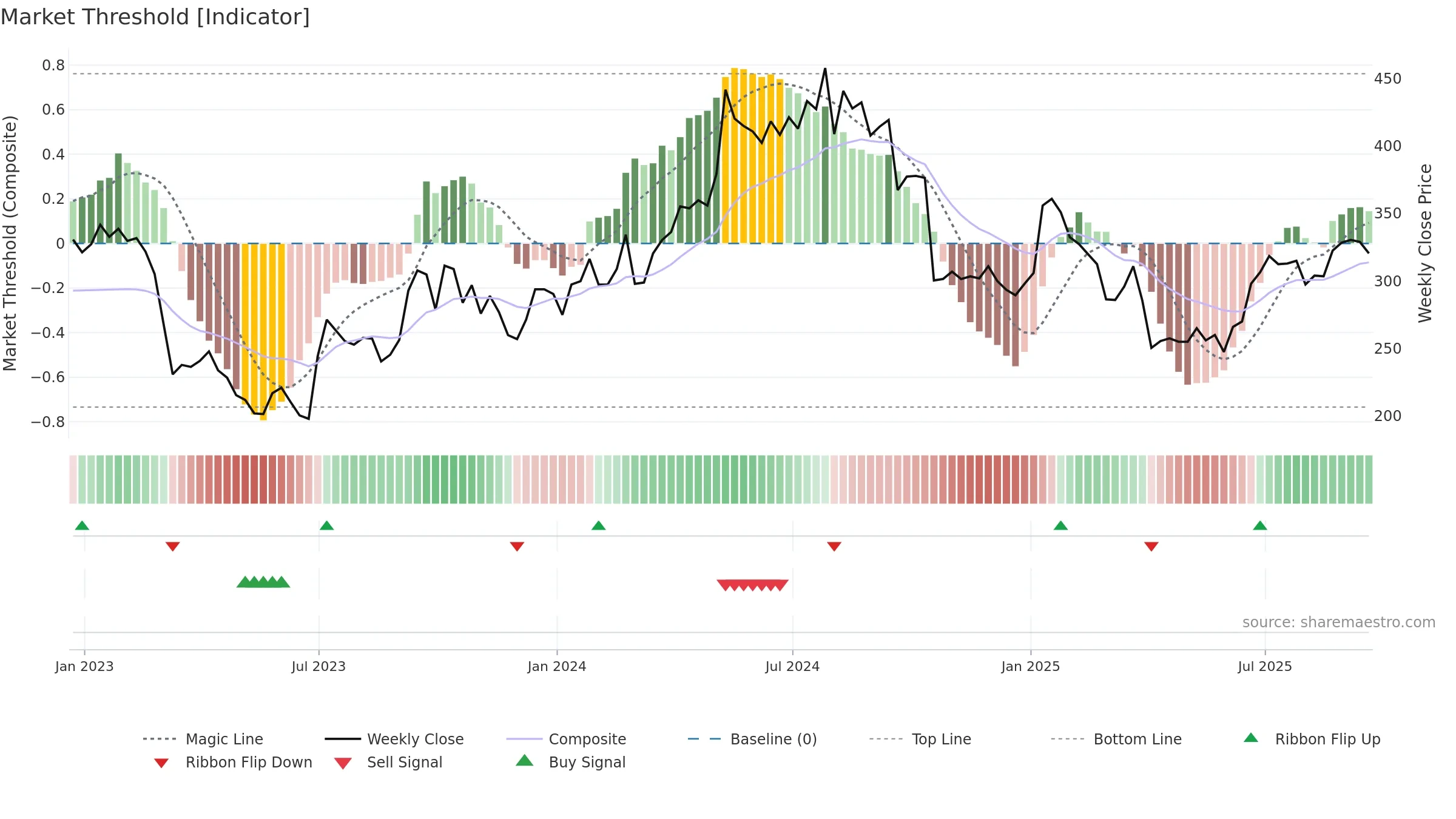Toggle the Bottom Line legend entry
Viewport: 1456px width, 819px height.
tap(1116, 739)
